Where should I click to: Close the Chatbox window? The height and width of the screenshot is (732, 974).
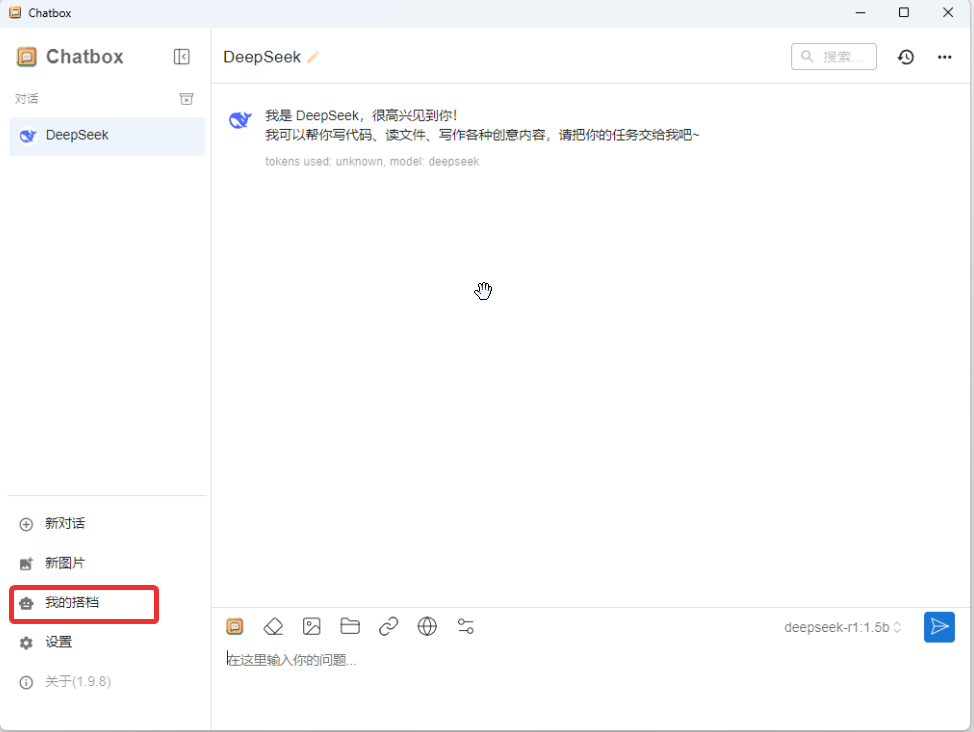click(x=948, y=12)
